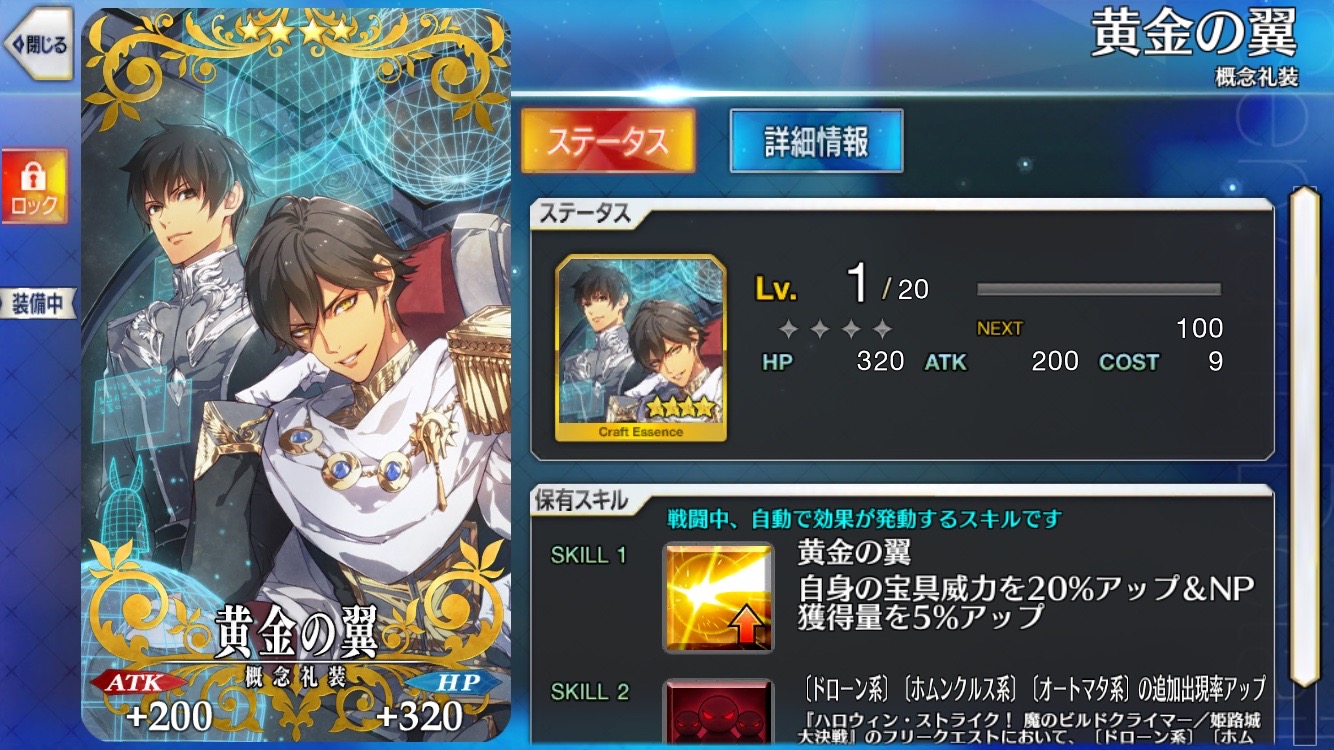This screenshot has width=1334, height=750.
Task: Click the 黄金の翼 title in header
Action: click(x=1193, y=35)
